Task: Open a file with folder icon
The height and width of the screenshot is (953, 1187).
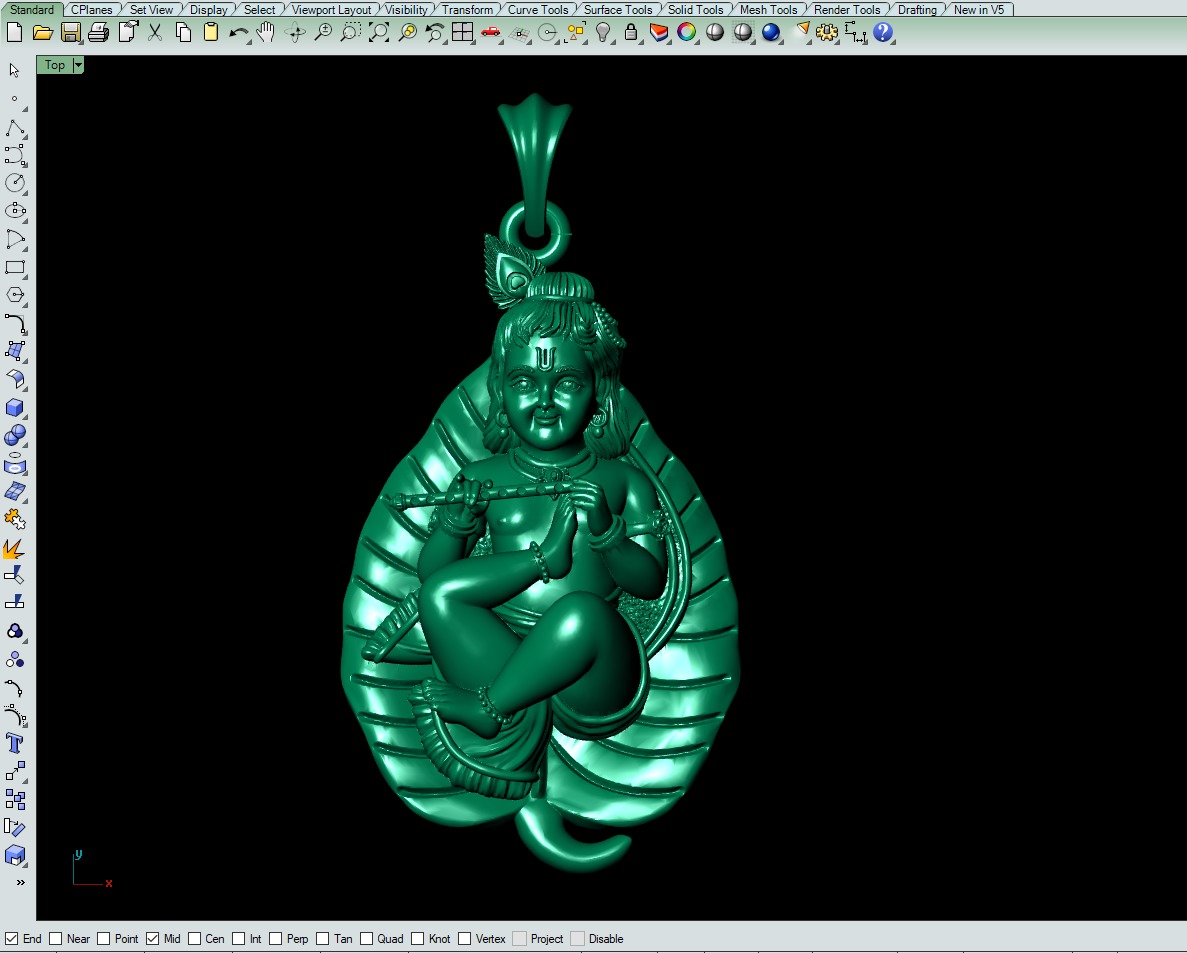Action: coord(42,33)
